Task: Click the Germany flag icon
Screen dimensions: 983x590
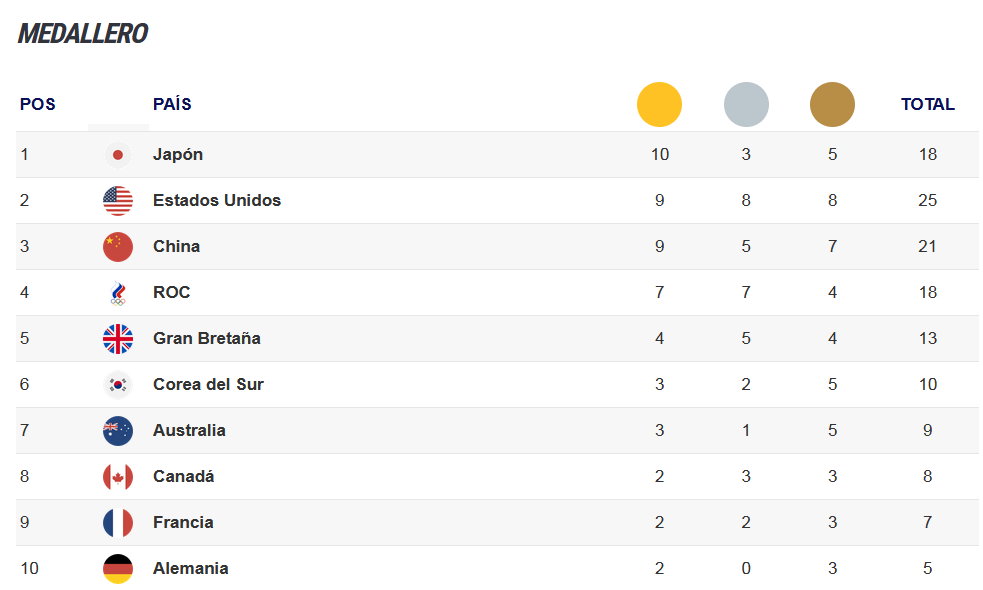Action: tap(118, 569)
